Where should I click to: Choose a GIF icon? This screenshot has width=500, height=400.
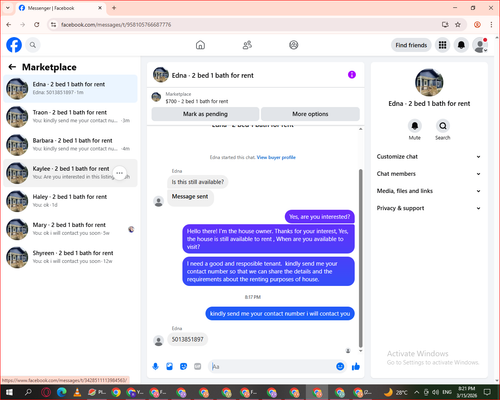[x=198, y=367]
